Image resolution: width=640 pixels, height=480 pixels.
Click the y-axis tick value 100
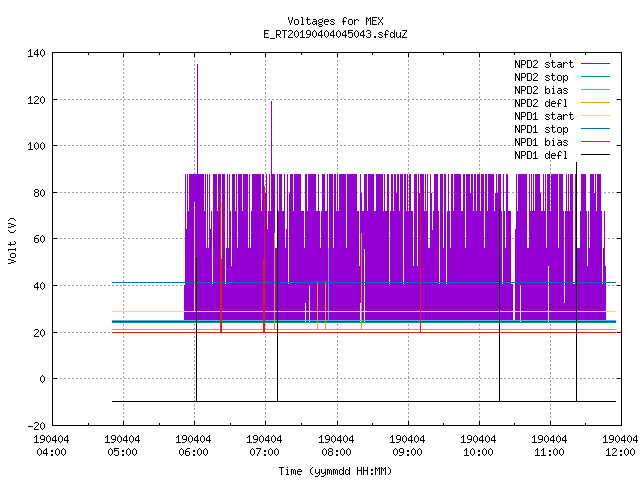pyautogui.click(x=36, y=146)
